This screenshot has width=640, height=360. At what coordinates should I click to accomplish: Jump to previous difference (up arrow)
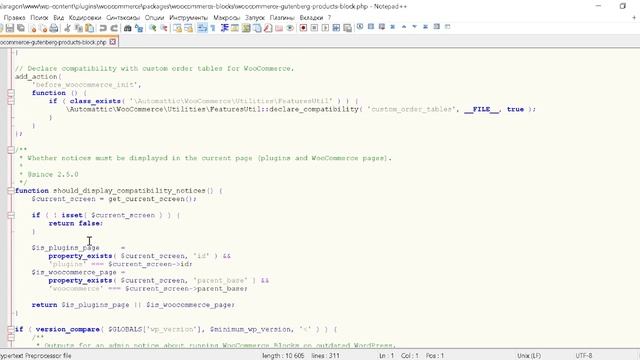click(404, 27)
